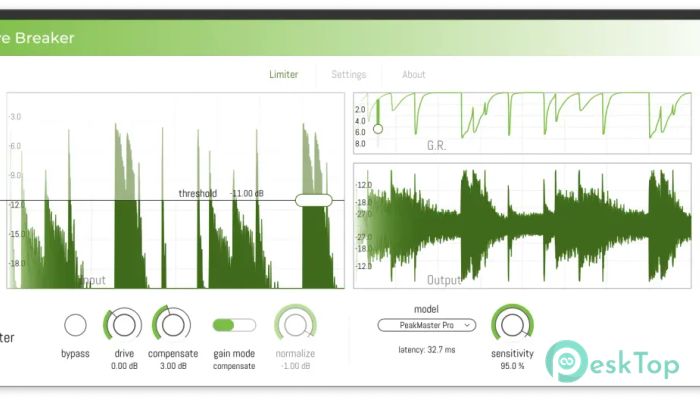Switch to the Limiter tab
This screenshot has height=400, width=700.
coord(283,75)
